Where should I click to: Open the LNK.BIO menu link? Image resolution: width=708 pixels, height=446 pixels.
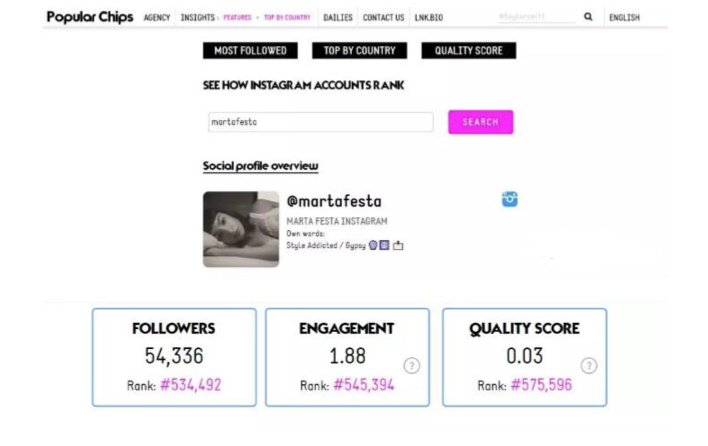pos(429,18)
